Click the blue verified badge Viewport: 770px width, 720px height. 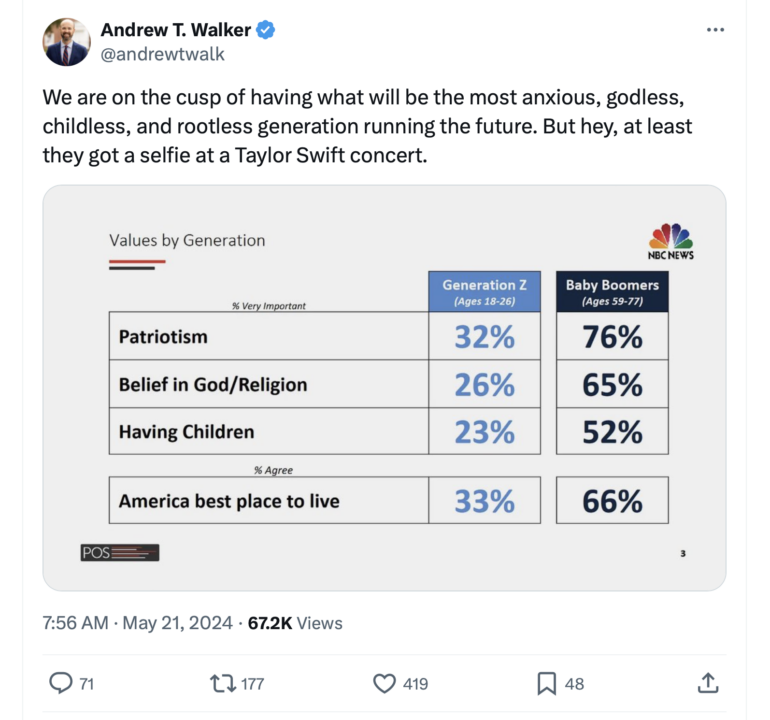click(x=266, y=31)
